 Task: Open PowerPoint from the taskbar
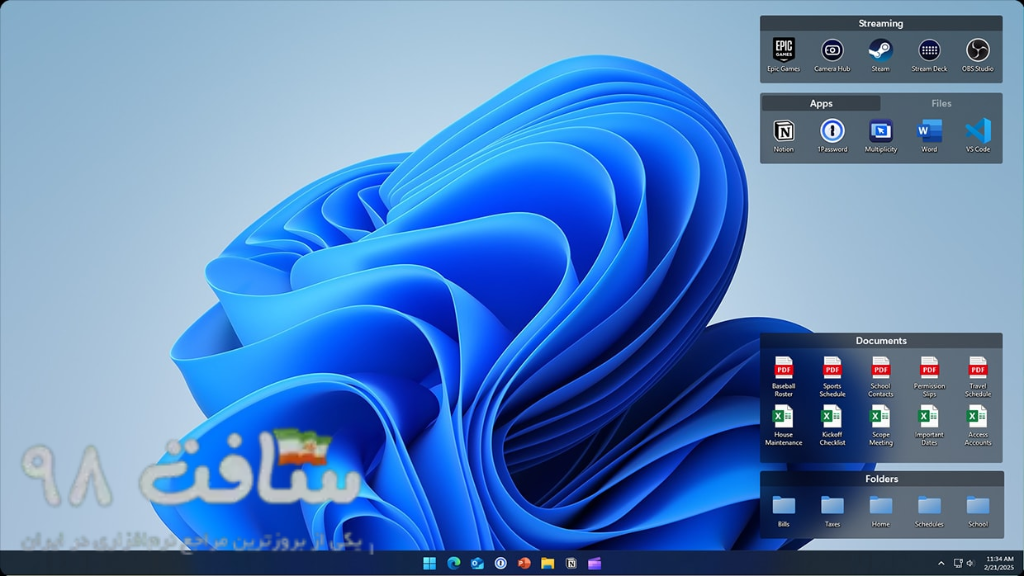coord(524,563)
